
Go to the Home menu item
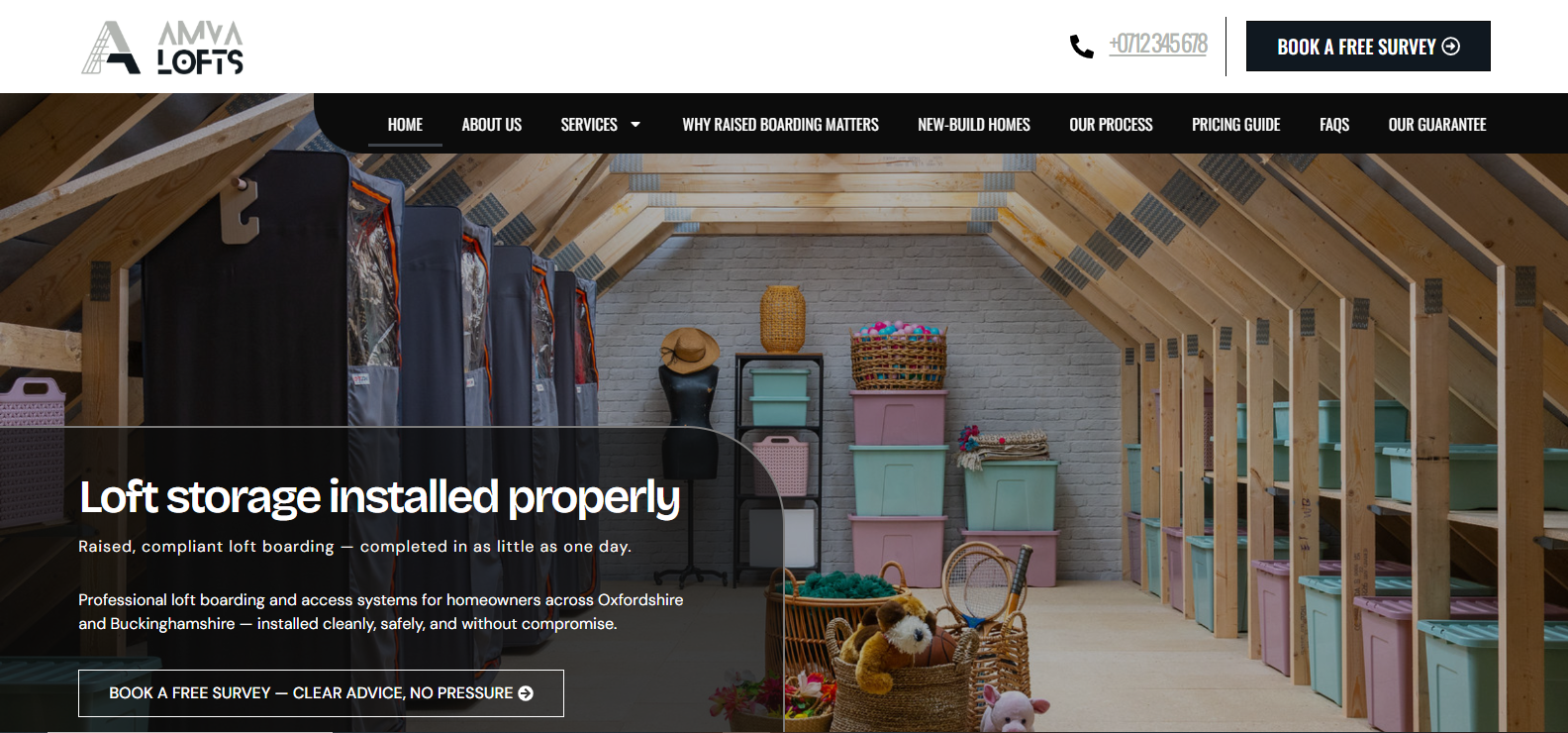[x=405, y=125]
